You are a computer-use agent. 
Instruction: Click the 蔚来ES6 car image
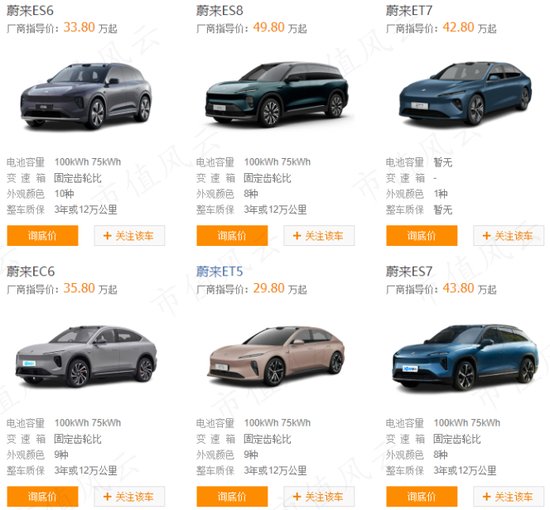point(86,95)
